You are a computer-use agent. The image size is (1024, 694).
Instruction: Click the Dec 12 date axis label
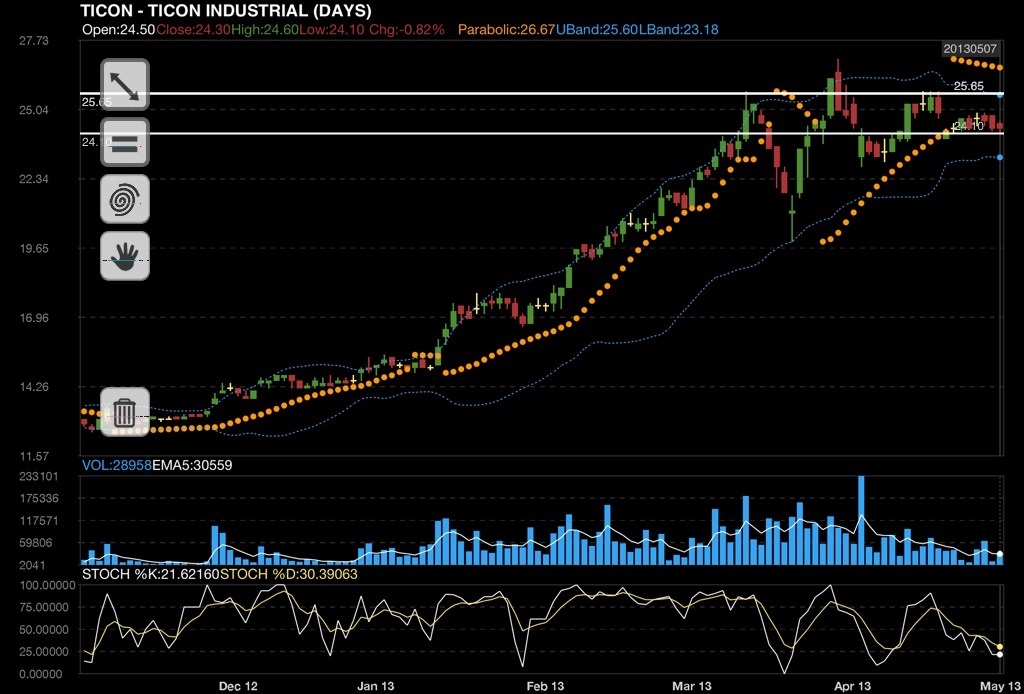pos(238,686)
